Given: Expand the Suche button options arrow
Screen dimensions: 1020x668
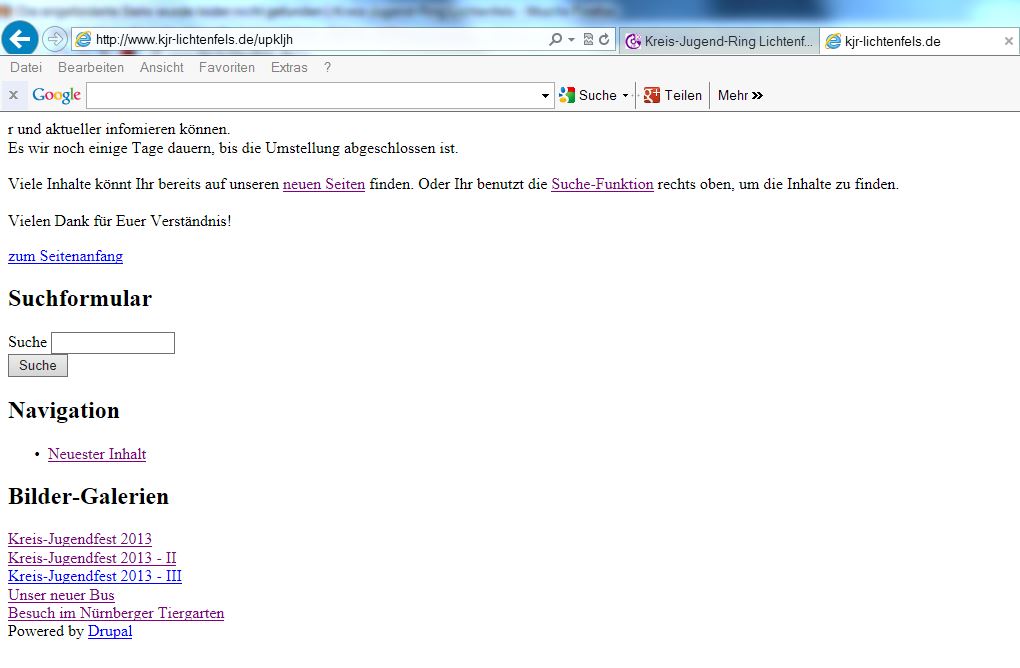Looking at the screenshot, I should point(625,96).
